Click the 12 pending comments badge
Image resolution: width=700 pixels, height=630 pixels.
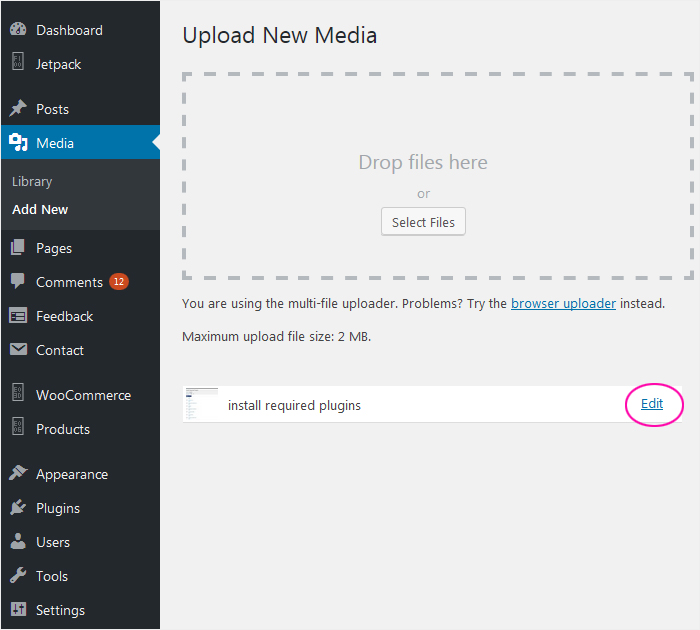click(119, 282)
